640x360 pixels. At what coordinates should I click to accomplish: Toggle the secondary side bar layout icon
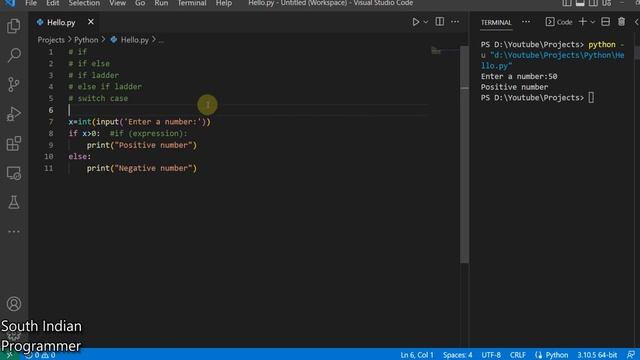click(593, 3)
